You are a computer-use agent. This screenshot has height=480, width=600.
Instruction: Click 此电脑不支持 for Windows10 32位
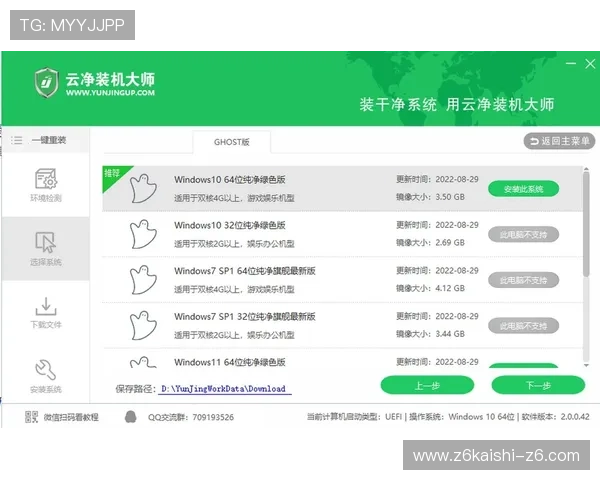coord(523,234)
